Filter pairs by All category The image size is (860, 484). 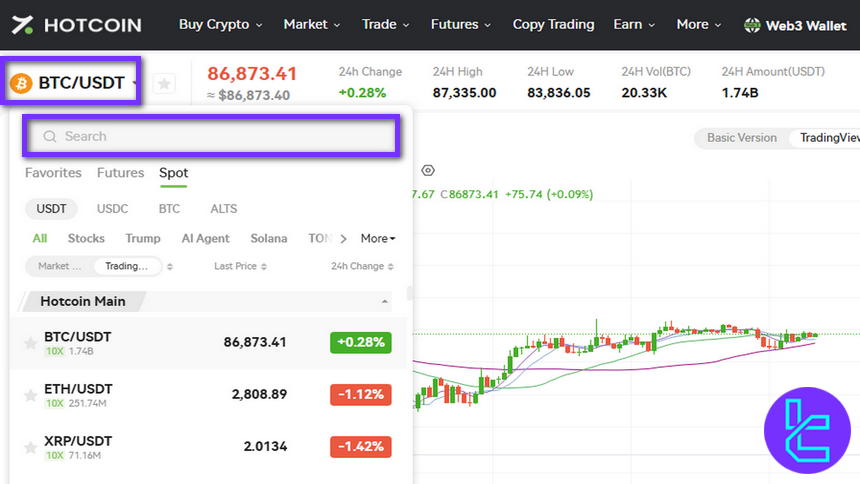[x=39, y=239]
